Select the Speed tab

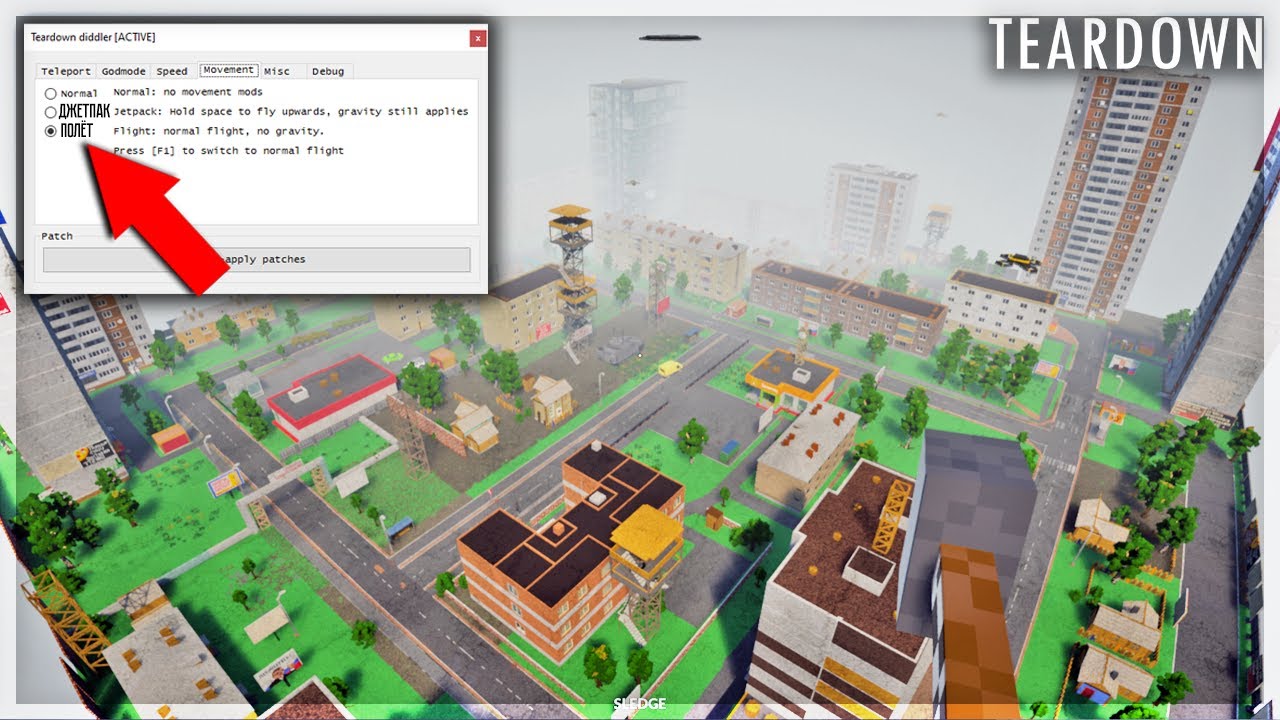[172, 71]
